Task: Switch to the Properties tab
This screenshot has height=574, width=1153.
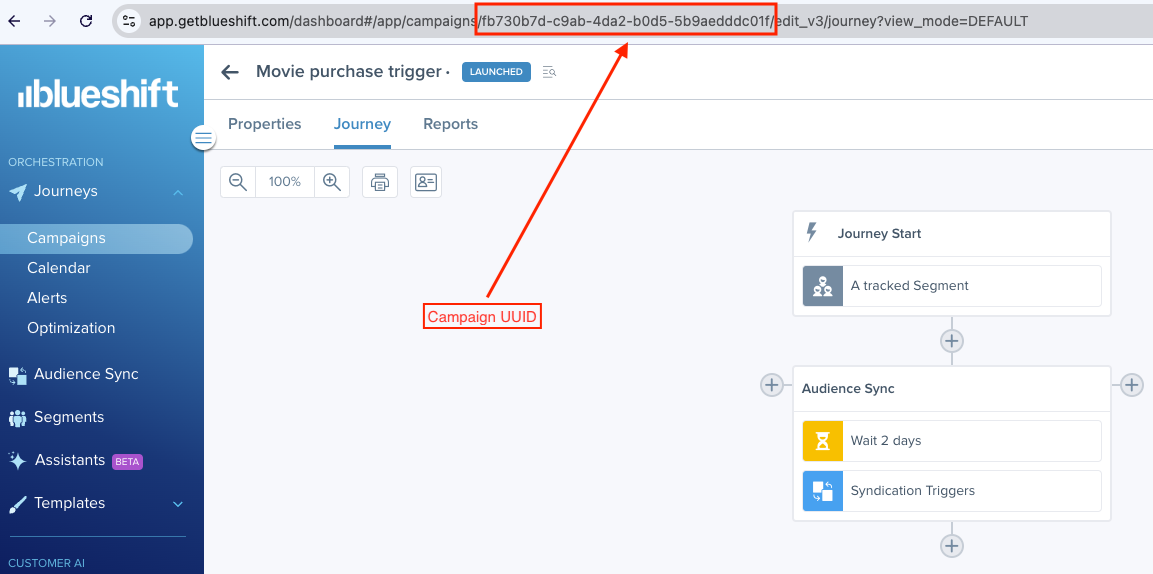Action: 265,124
